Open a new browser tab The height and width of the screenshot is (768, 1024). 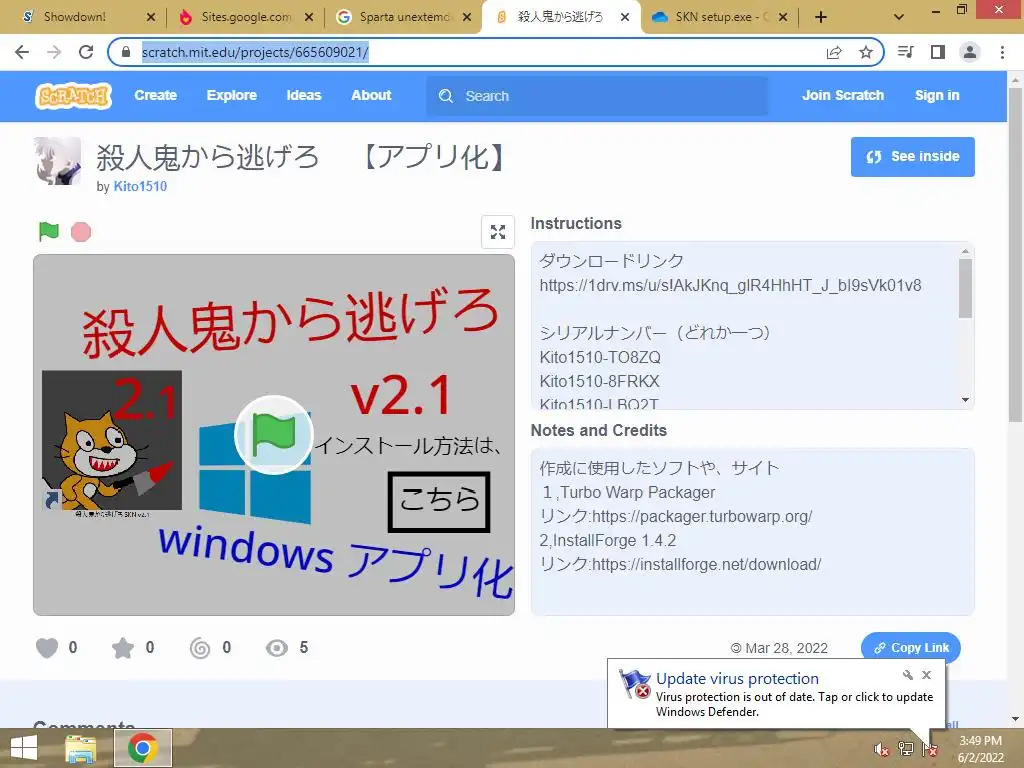(821, 18)
